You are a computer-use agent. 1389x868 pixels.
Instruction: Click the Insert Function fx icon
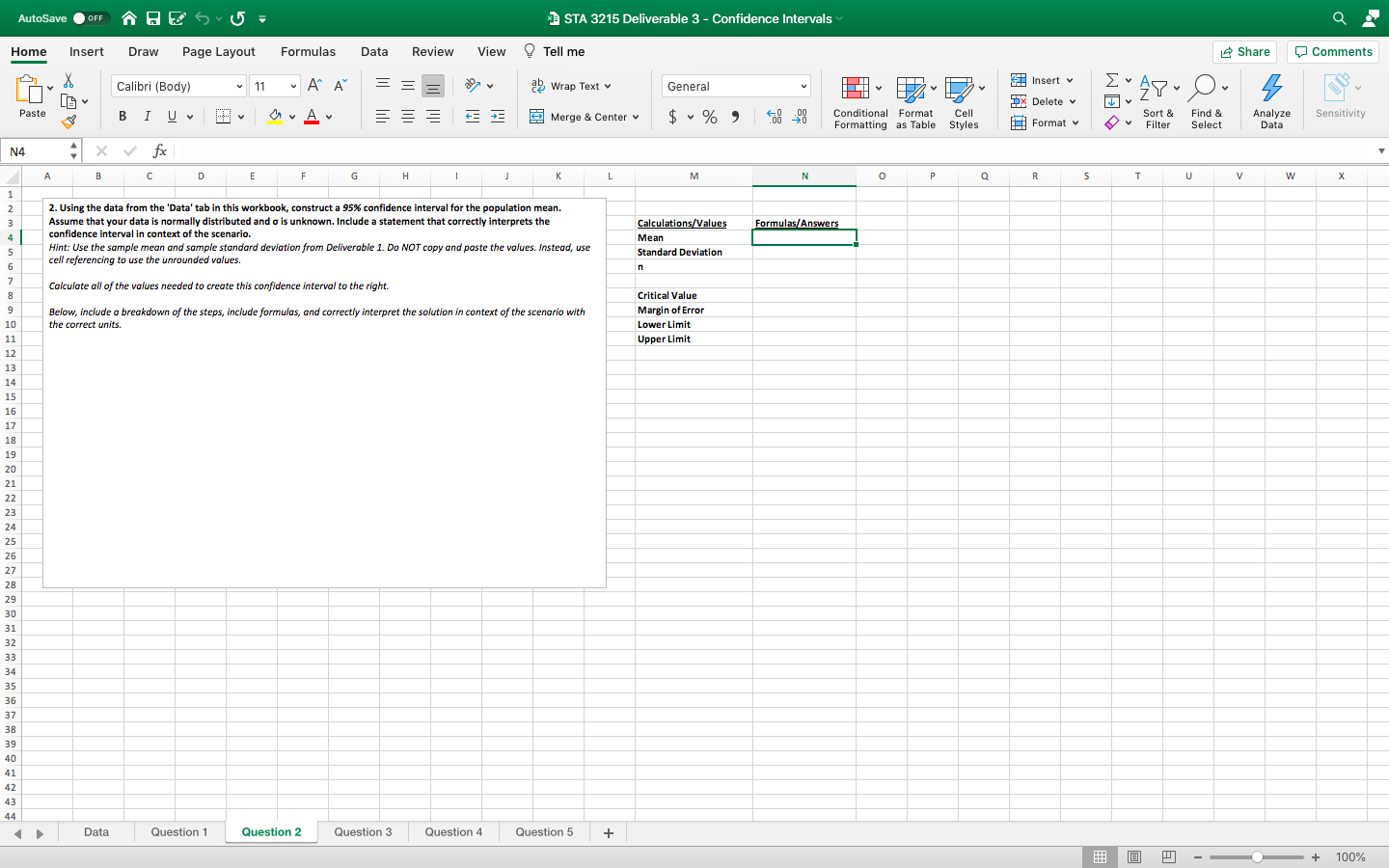[x=160, y=151]
